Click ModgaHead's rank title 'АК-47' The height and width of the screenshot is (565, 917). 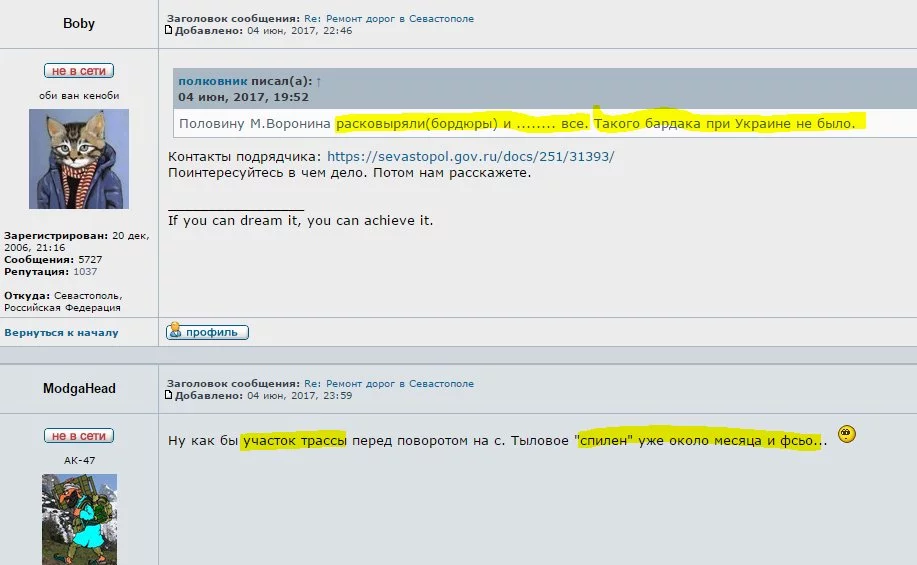click(79, 460)
